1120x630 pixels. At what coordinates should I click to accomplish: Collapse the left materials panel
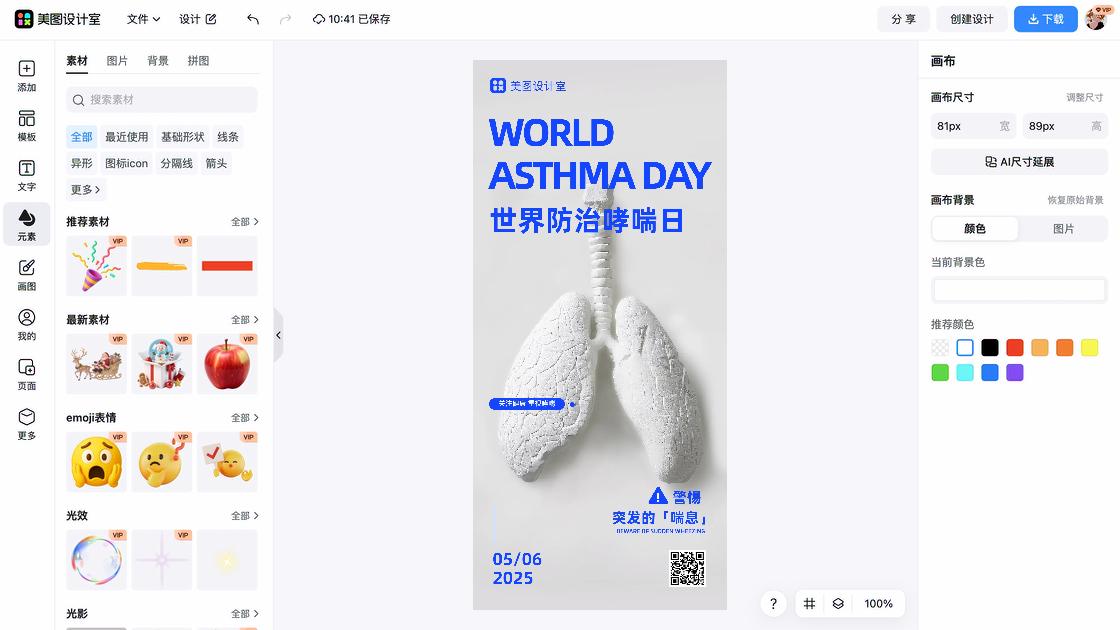pyautogui.click(x=279, y=334)
